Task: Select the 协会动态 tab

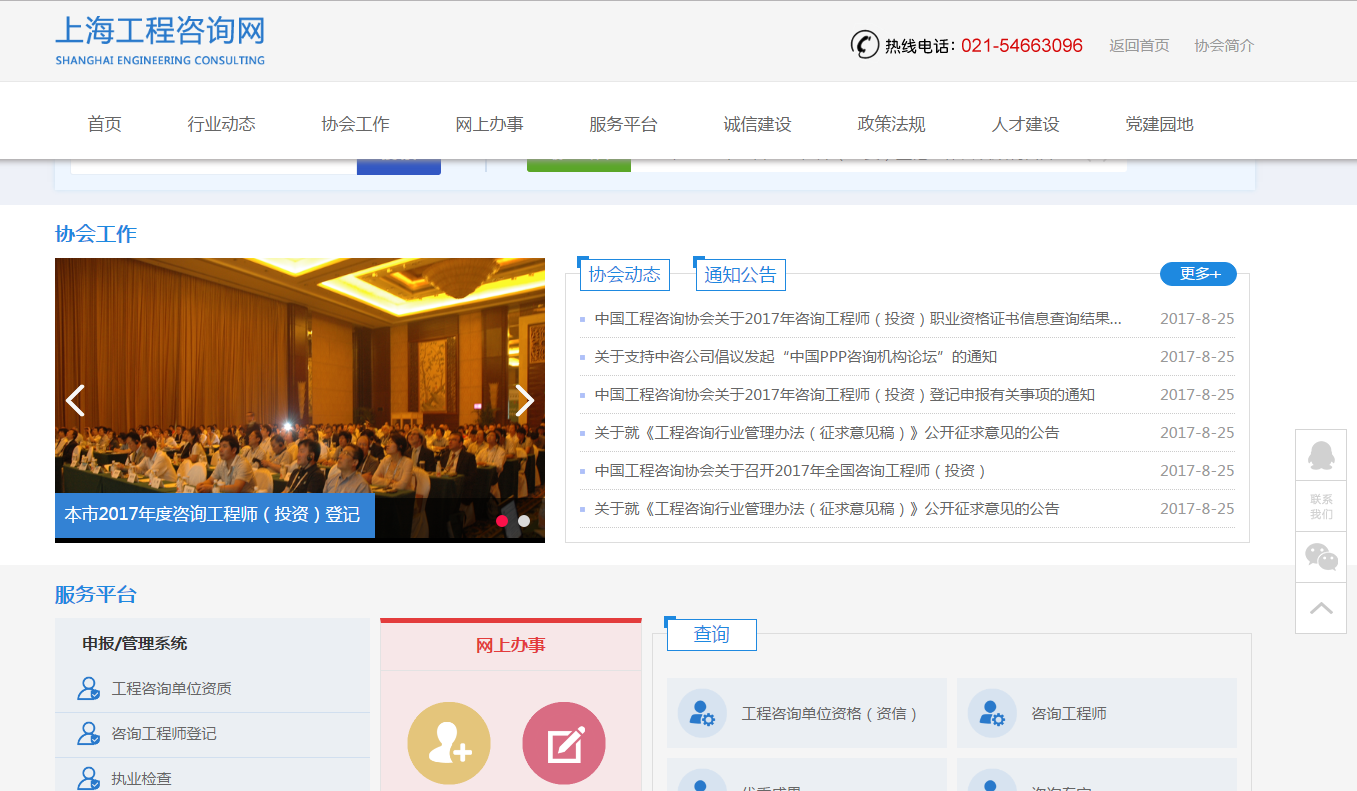Action: click(624, 274)
